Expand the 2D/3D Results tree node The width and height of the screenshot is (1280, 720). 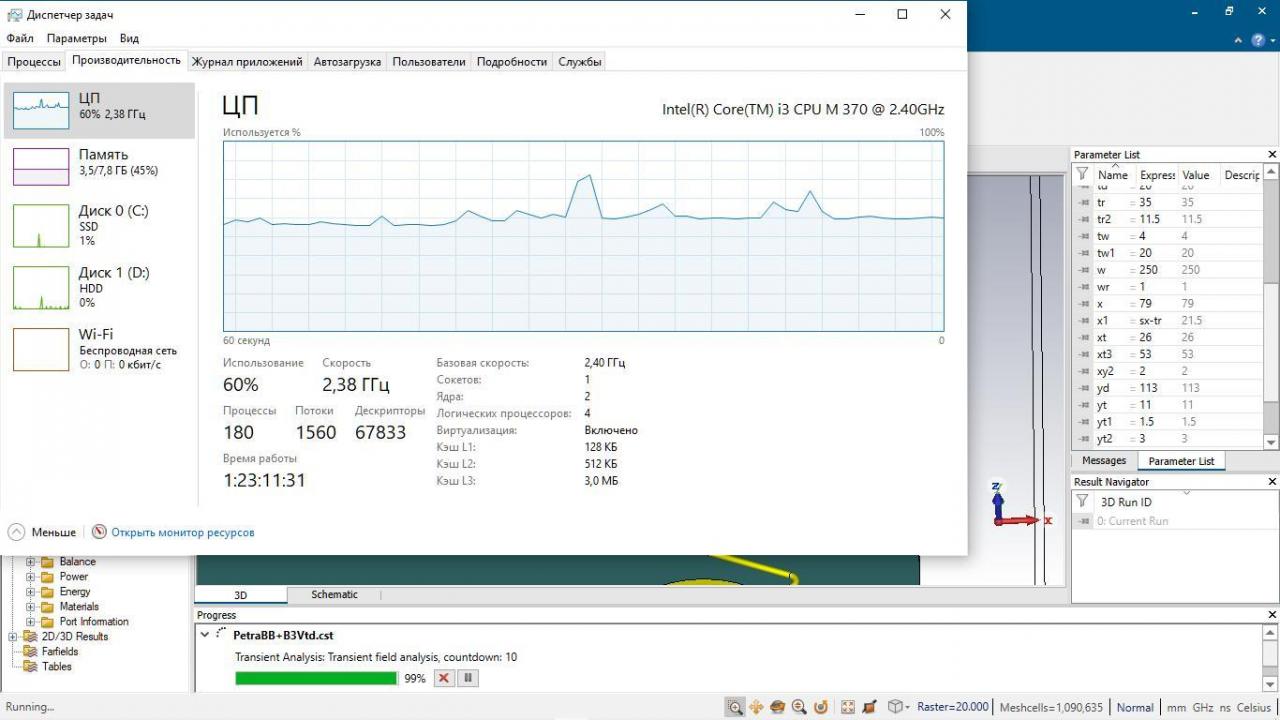pyautogui.click(x=13, y=637)
